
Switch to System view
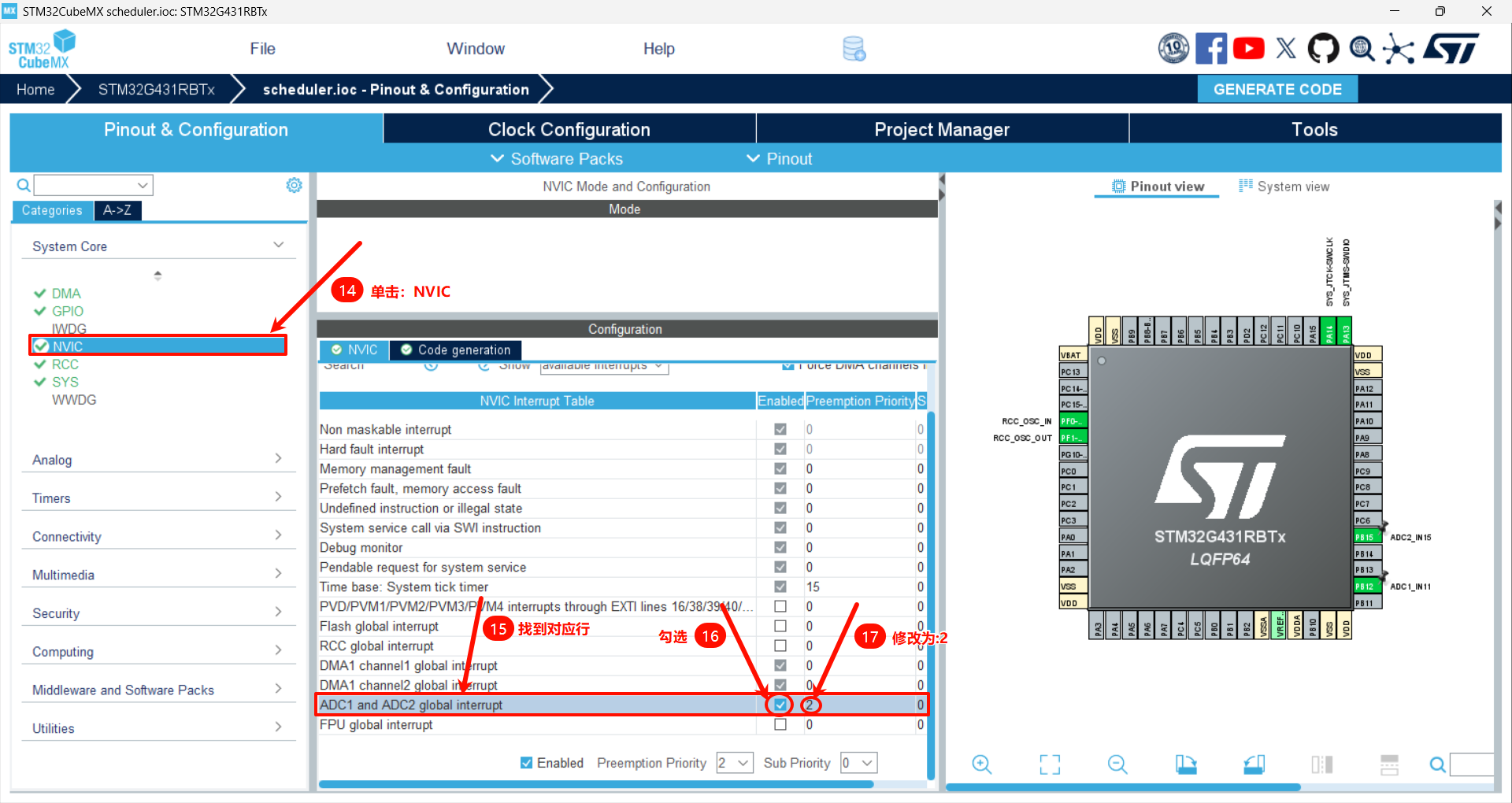[1284, 187]
